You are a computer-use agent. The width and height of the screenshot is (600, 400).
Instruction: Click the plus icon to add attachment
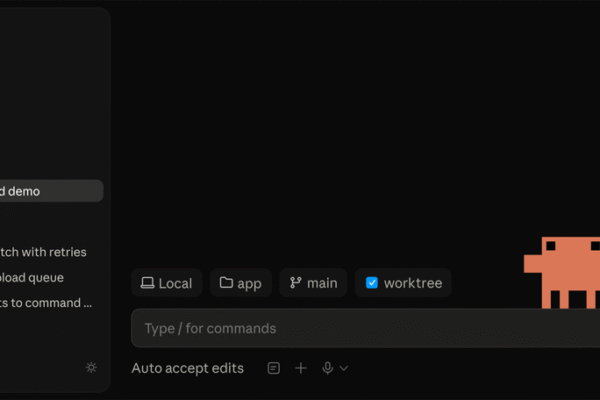301,368
